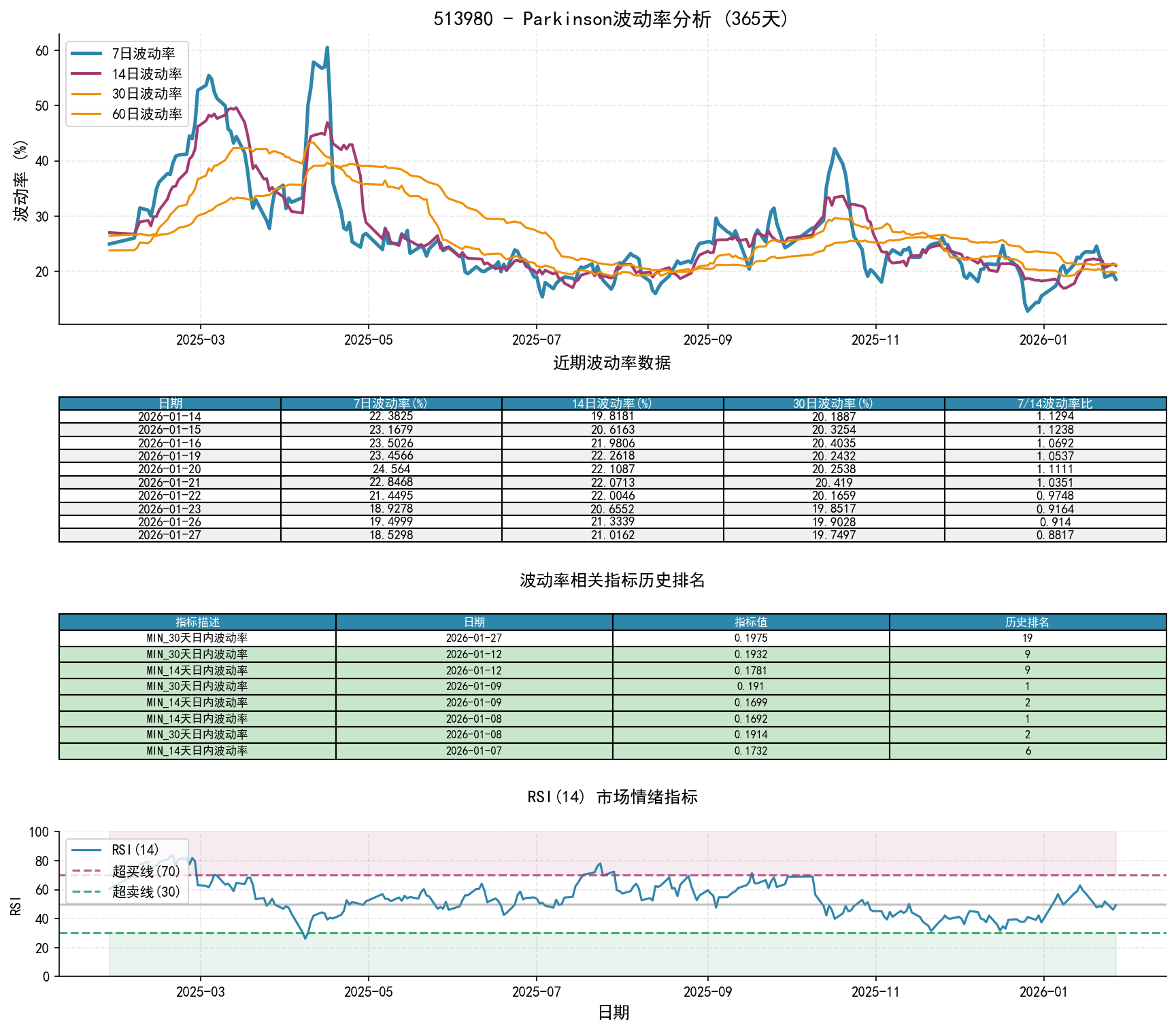Screen dimensions: 1176x1030
Task: Click the 历史排名 column header
Action: pyautogui.click(x=1027, y=622)
